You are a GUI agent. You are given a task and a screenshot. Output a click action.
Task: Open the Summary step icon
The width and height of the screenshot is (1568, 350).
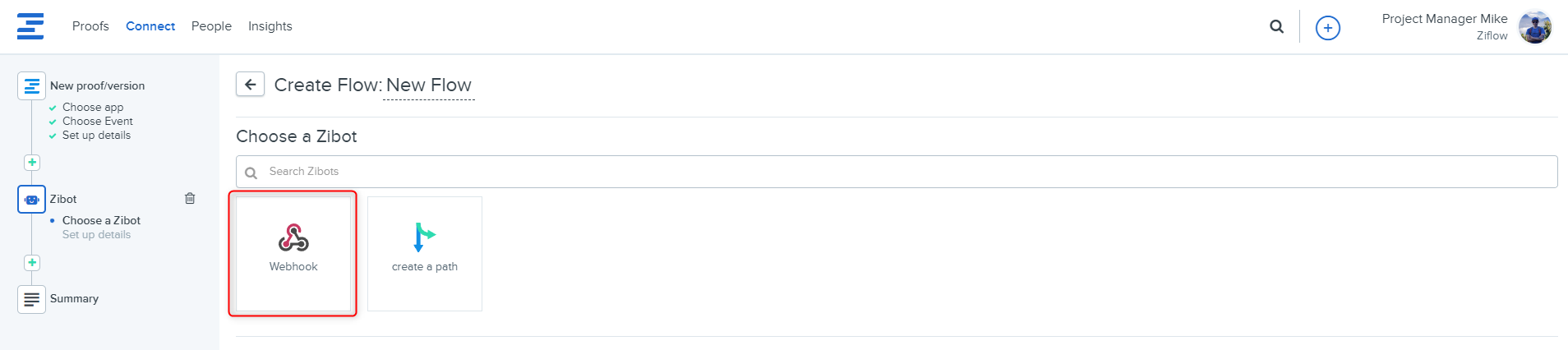pos(31,299)
